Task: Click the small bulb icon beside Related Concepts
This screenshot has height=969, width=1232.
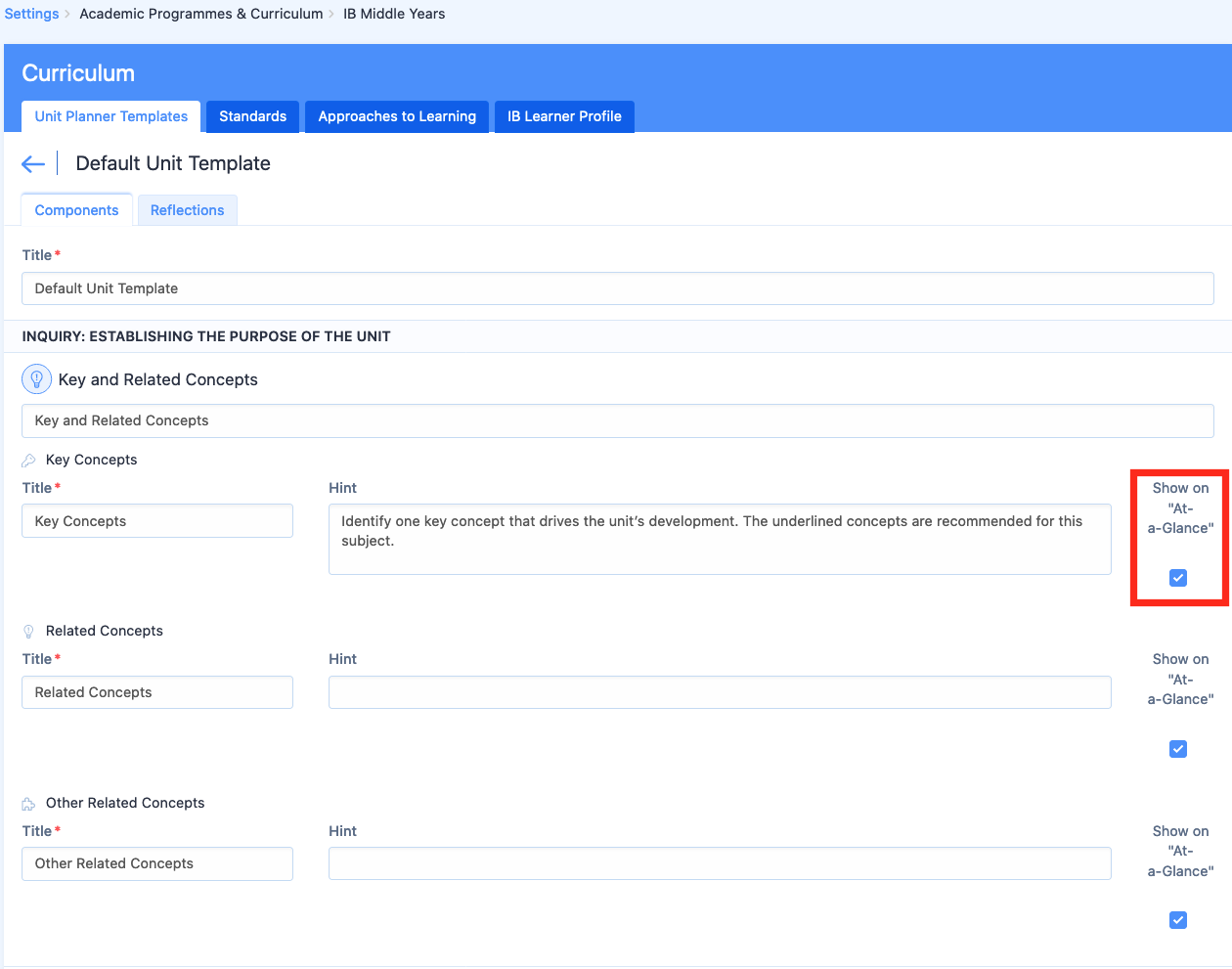Action: click(x=28, y=632)
